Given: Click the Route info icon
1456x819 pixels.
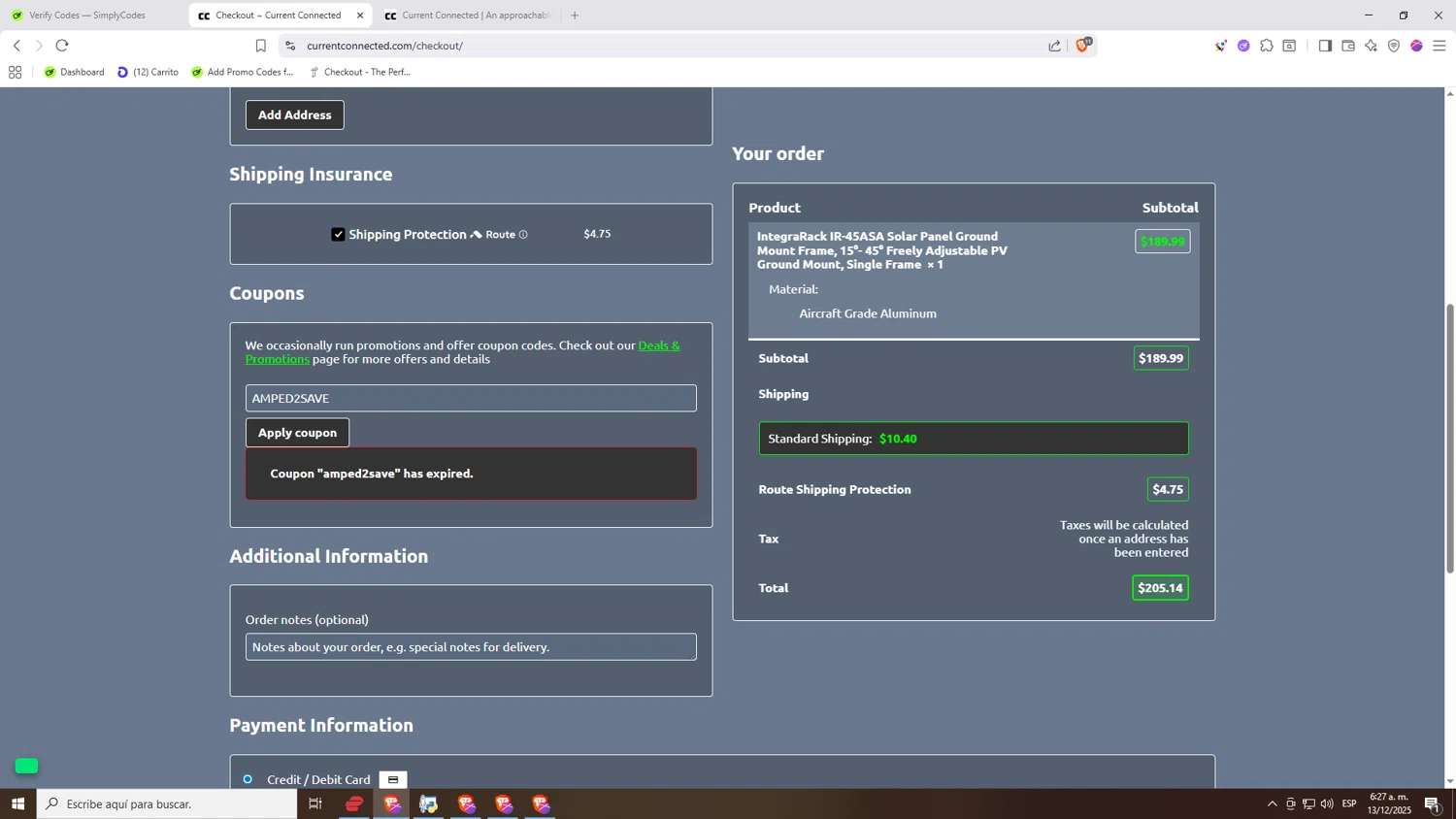Looking at the screenshot, I should (523, 235).
